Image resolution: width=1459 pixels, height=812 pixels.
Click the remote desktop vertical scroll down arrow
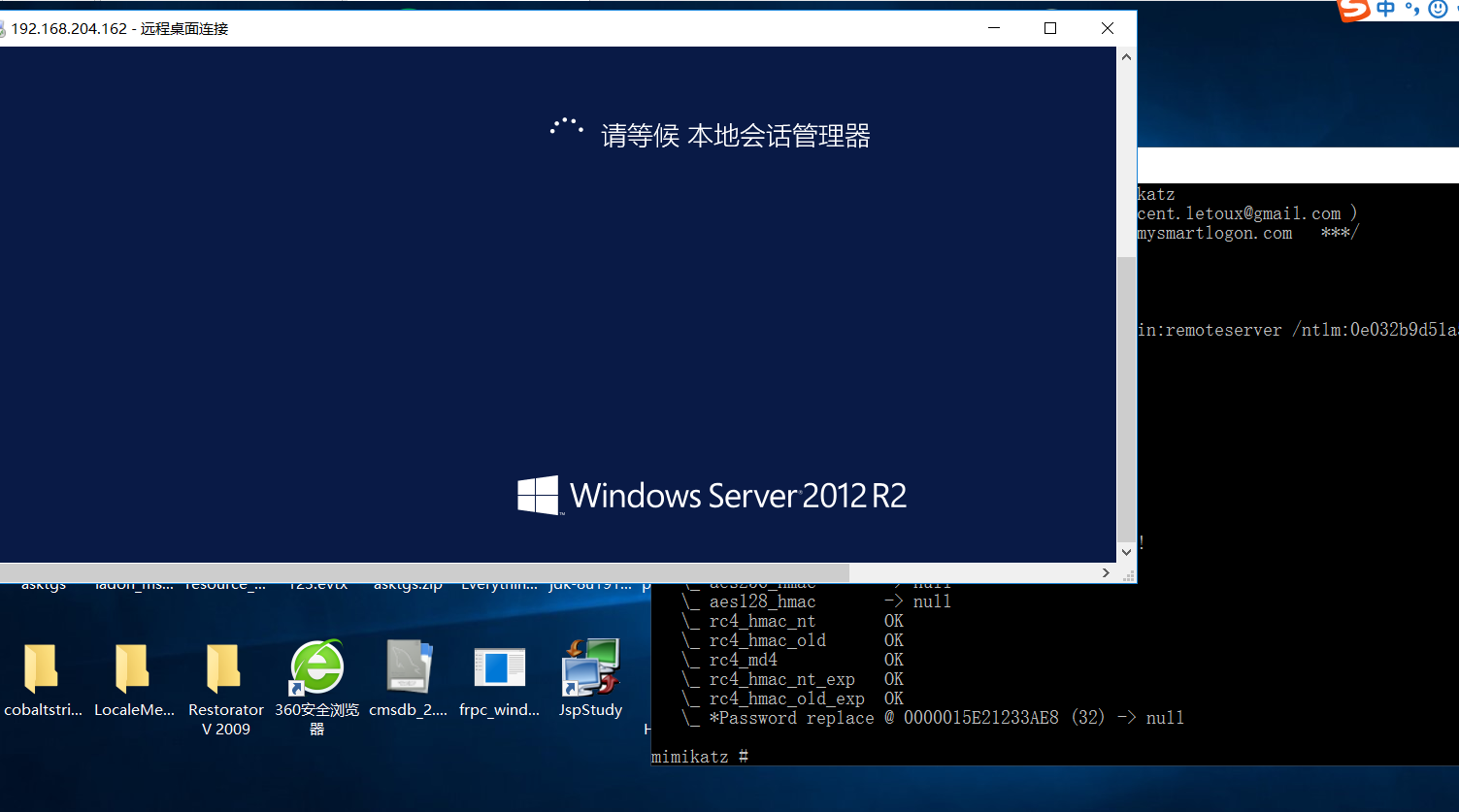pos(1126,552)
